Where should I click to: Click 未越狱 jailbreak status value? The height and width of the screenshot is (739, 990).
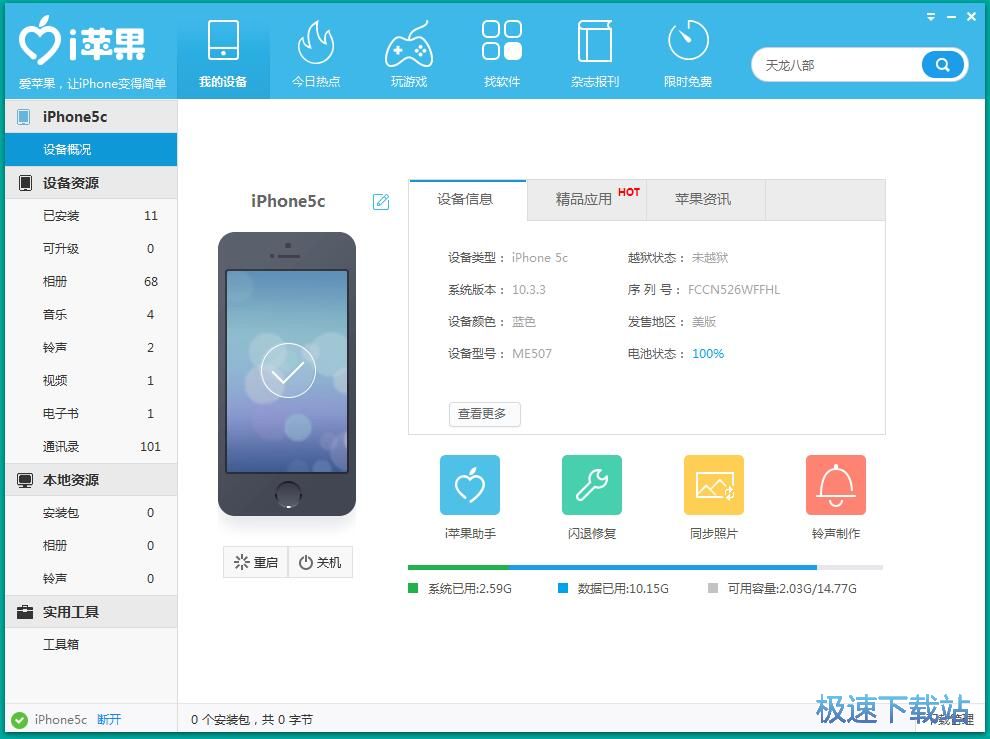tap(710, 258)
